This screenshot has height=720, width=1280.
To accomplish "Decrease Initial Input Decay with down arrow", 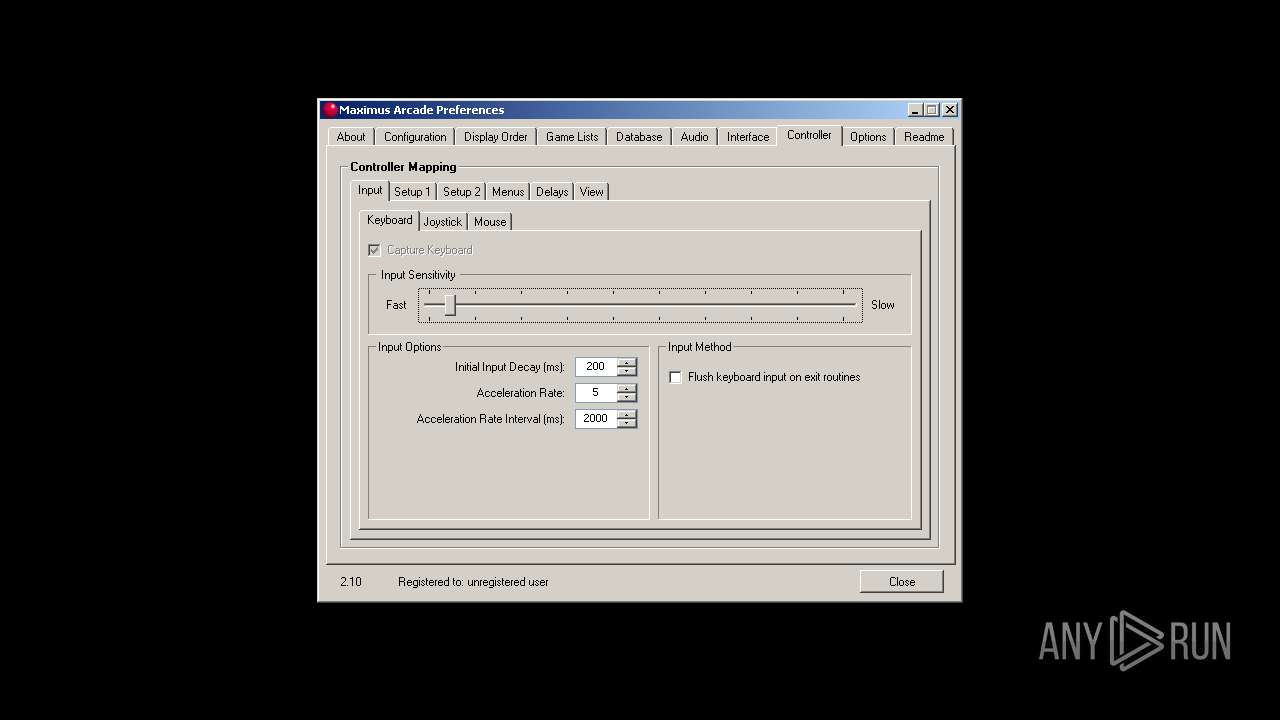I will coord(627,371).
